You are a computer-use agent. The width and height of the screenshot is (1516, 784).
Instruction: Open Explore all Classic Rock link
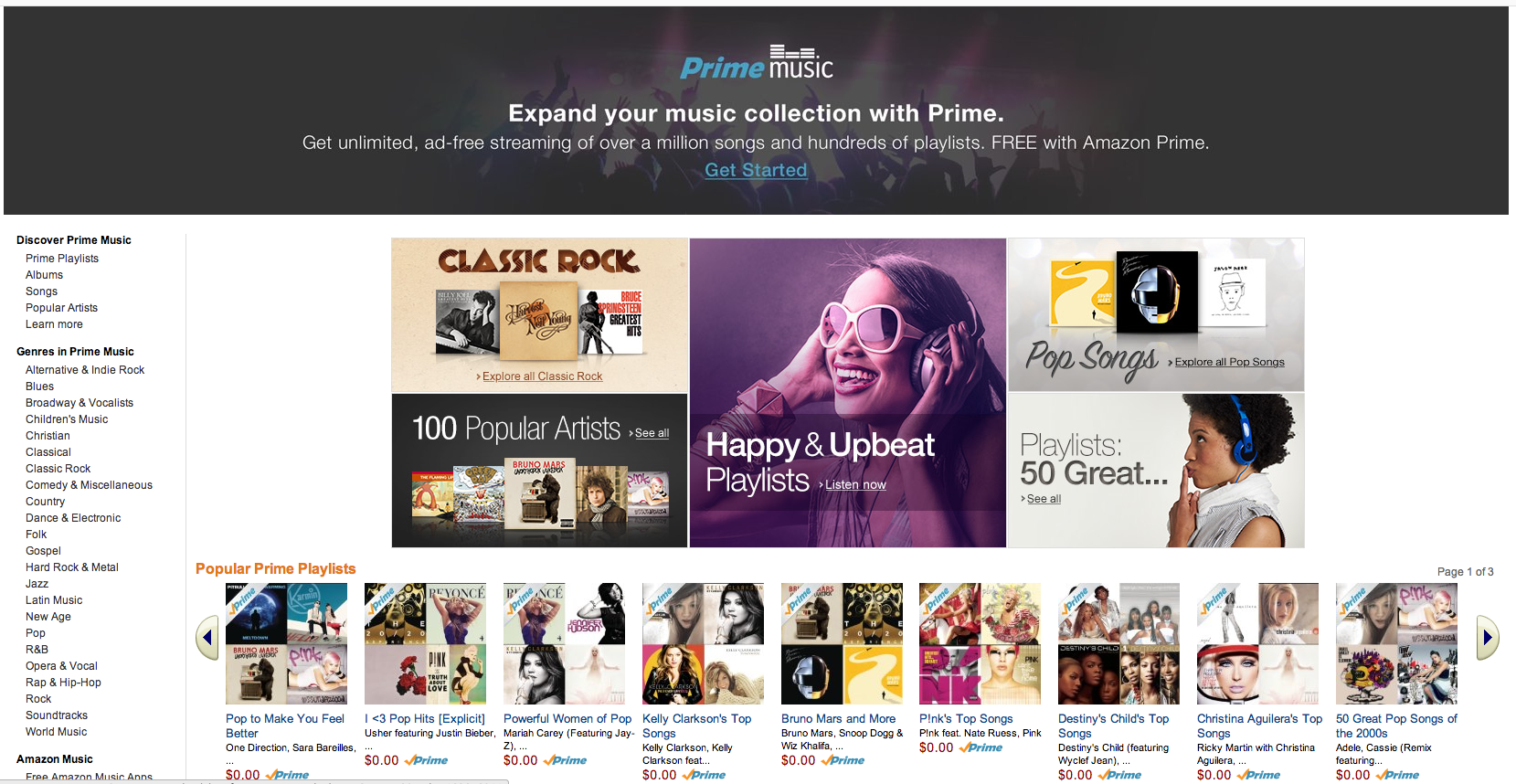[542, 376]
